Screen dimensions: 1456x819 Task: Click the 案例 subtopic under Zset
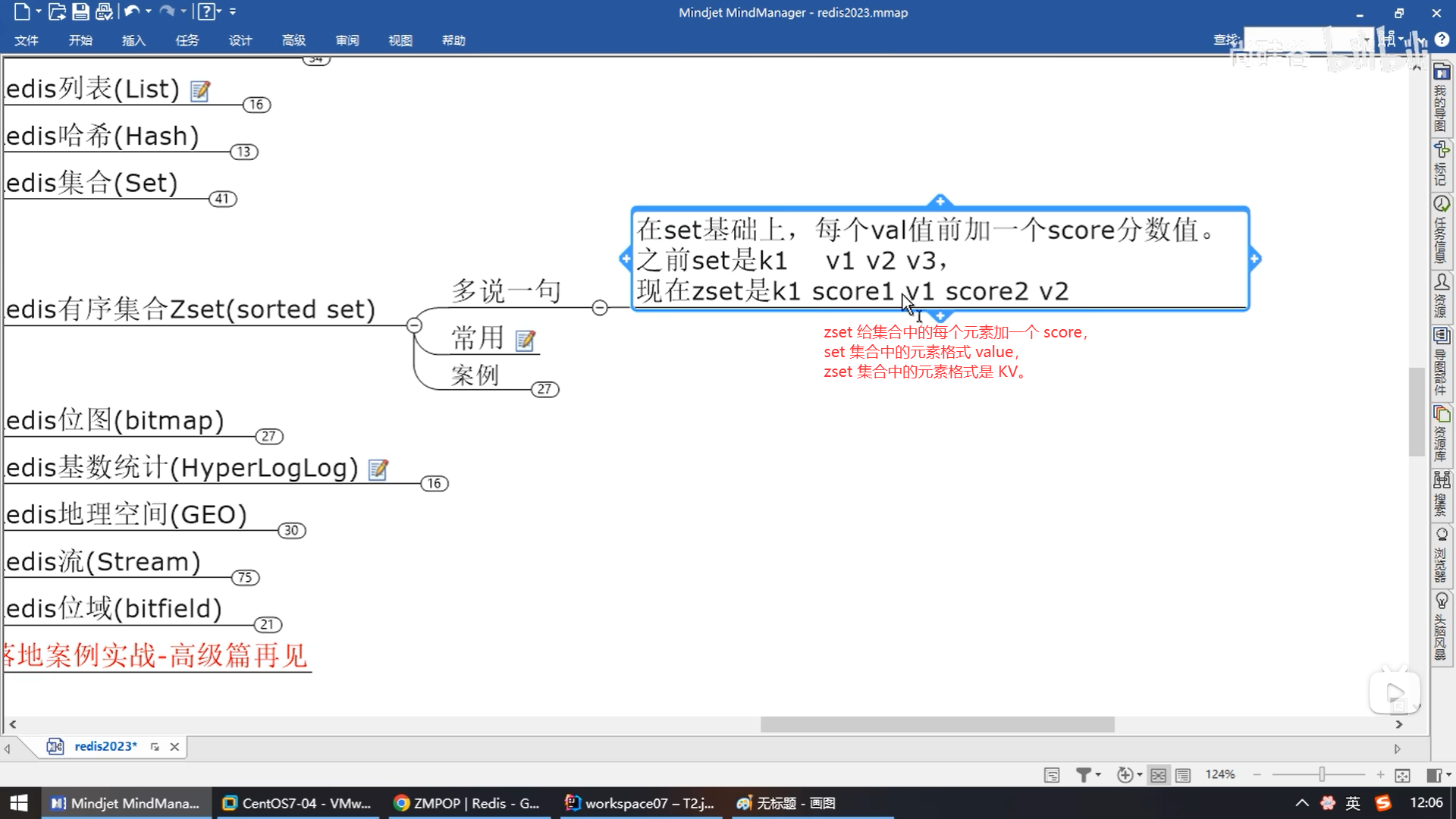[x=475, y=375]
